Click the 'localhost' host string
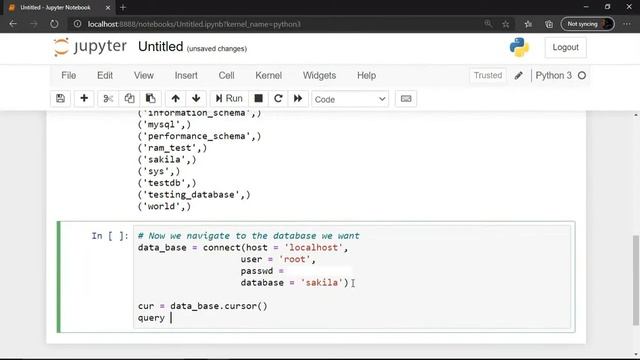640x360 pixels. pyautogui.click(x=313, y=248)
